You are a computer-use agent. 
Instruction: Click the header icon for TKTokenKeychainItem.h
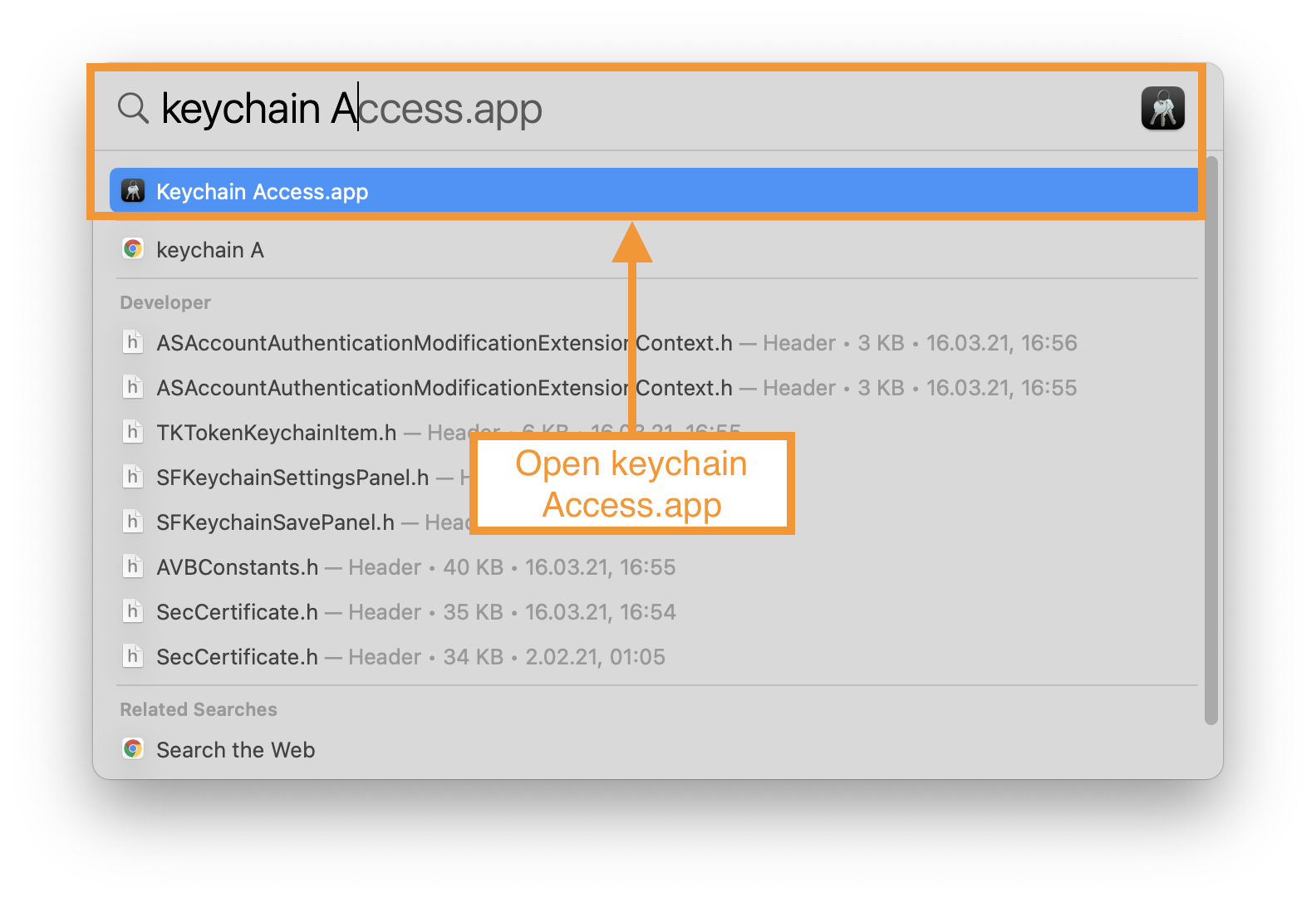point(134,432)
